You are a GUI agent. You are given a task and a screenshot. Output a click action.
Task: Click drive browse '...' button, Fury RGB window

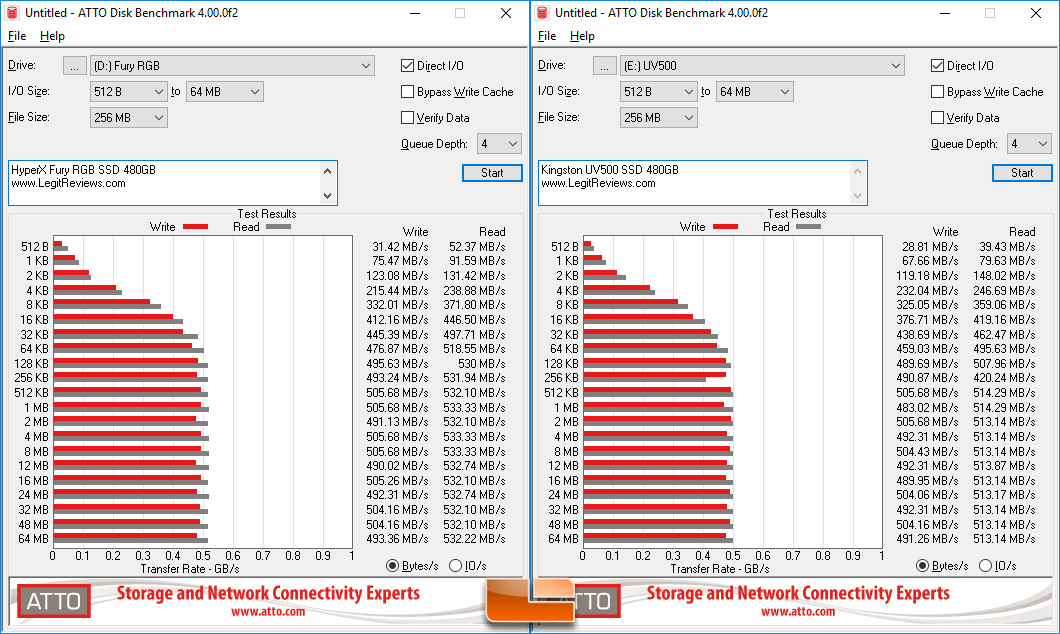(x=74, y=66)
